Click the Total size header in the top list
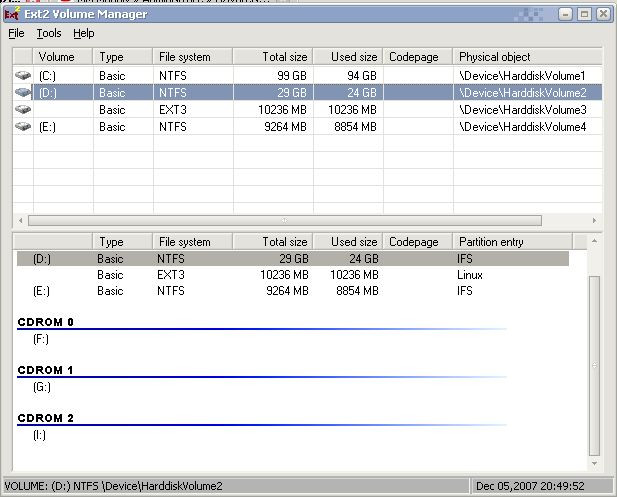Image resolution: width=617 pixels, height=497 pixels. coord(273,57)
